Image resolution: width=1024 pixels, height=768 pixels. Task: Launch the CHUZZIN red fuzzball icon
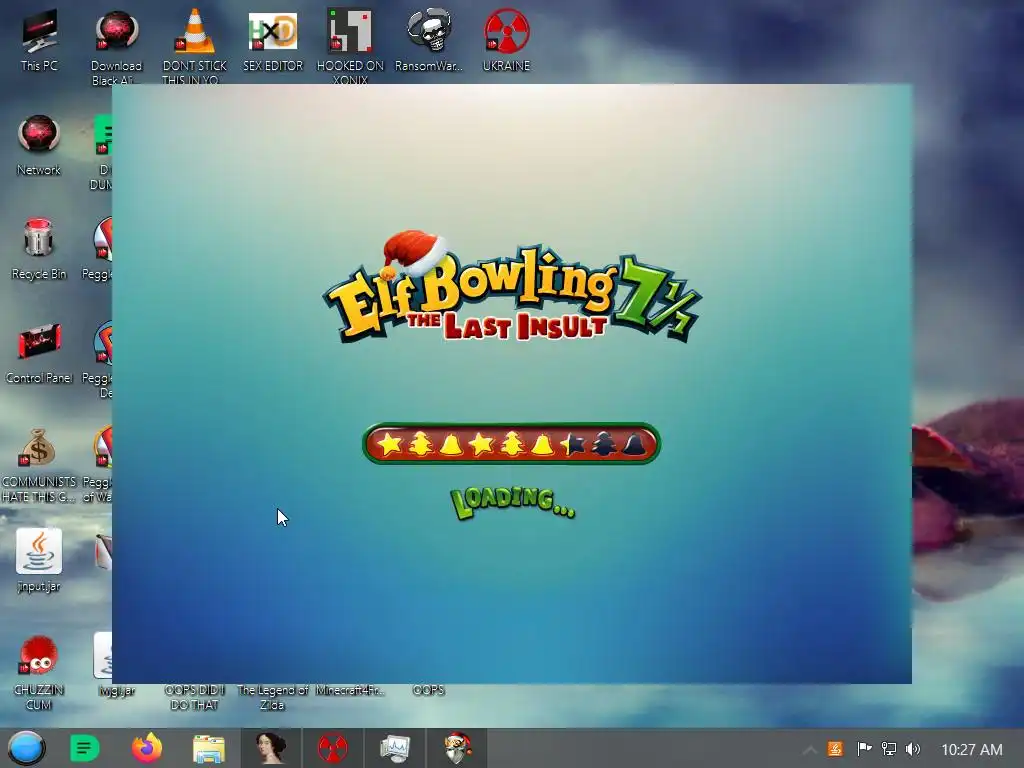click(x=39, y=673)
